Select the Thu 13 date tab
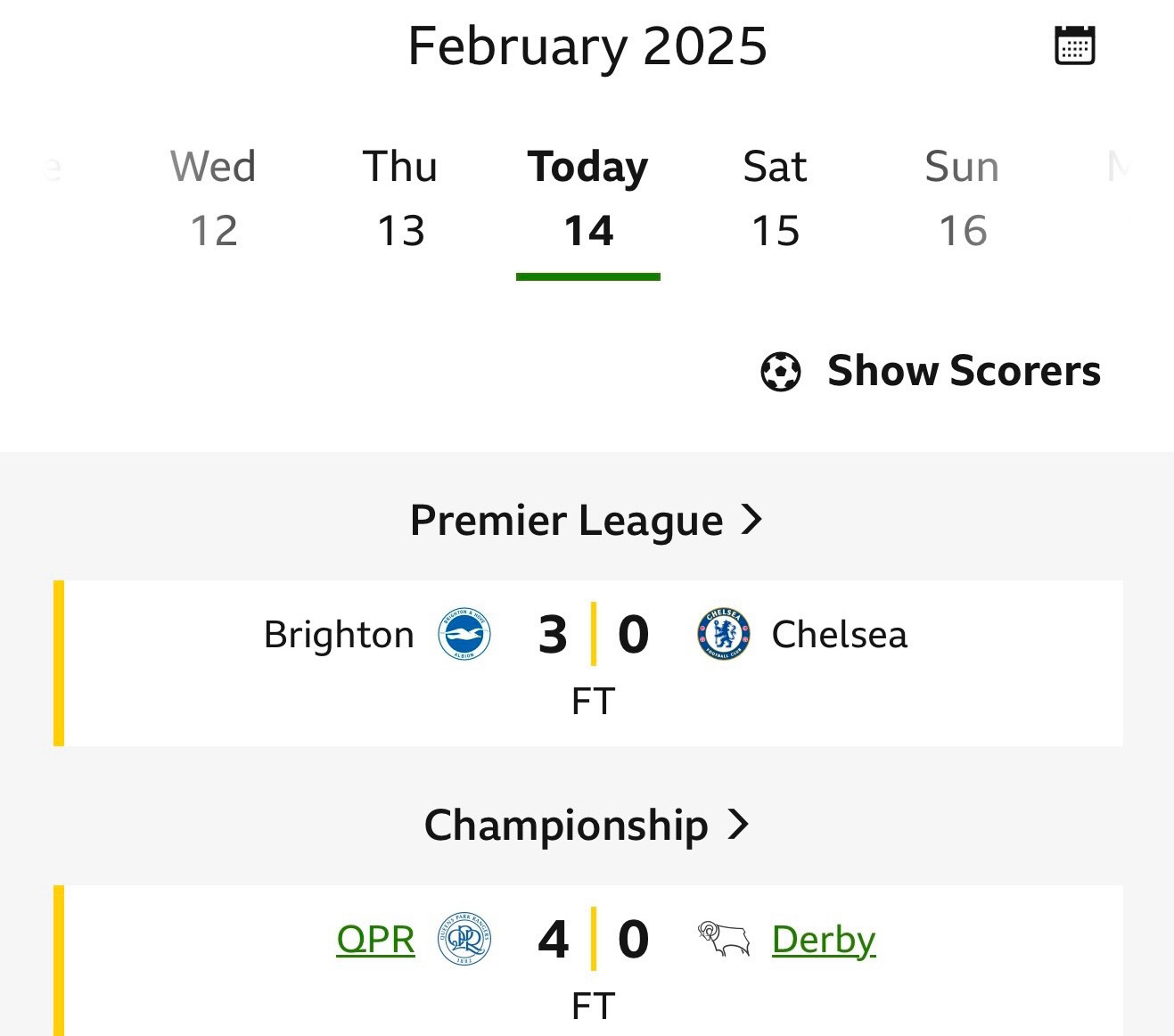This screenshot has height=1036, width=1174. 400,198
